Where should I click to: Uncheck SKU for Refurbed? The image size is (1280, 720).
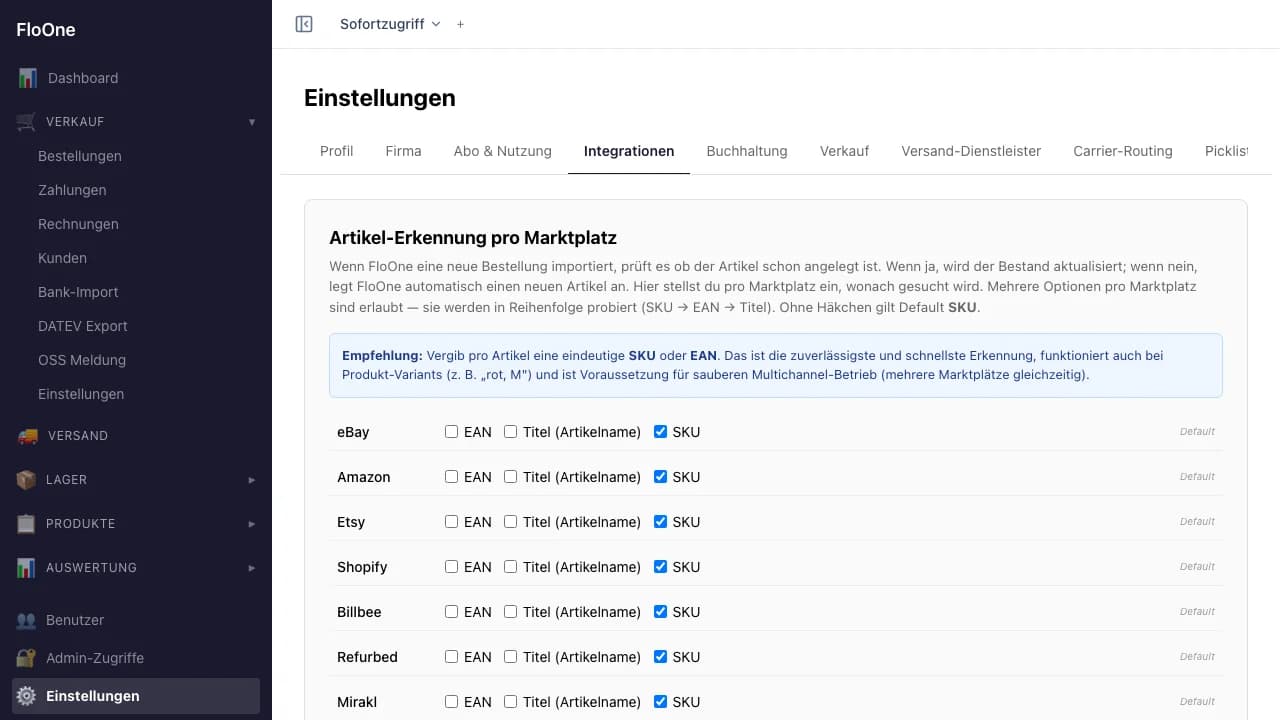660,657
